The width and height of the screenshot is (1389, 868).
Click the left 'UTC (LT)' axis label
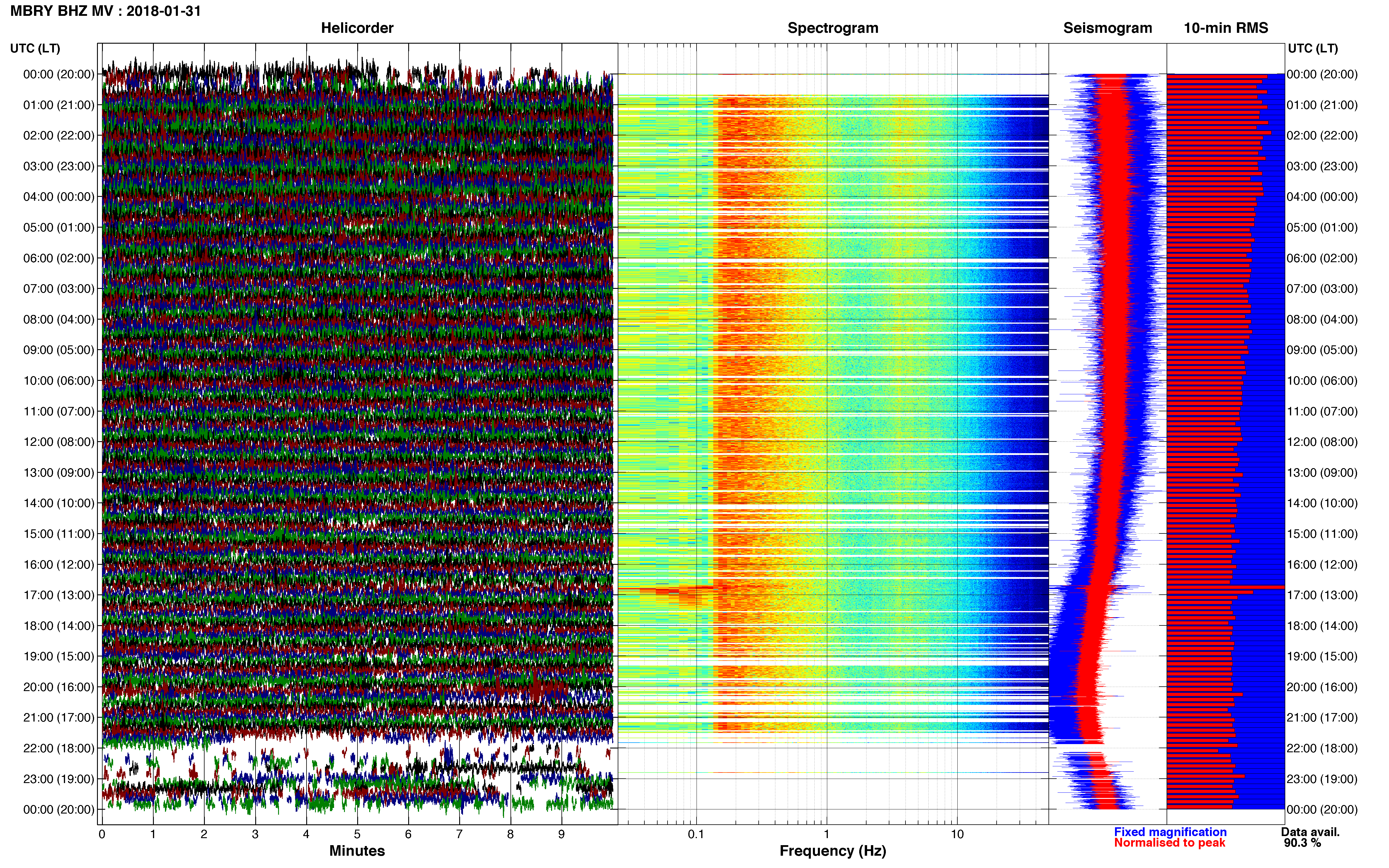(35, 49)
